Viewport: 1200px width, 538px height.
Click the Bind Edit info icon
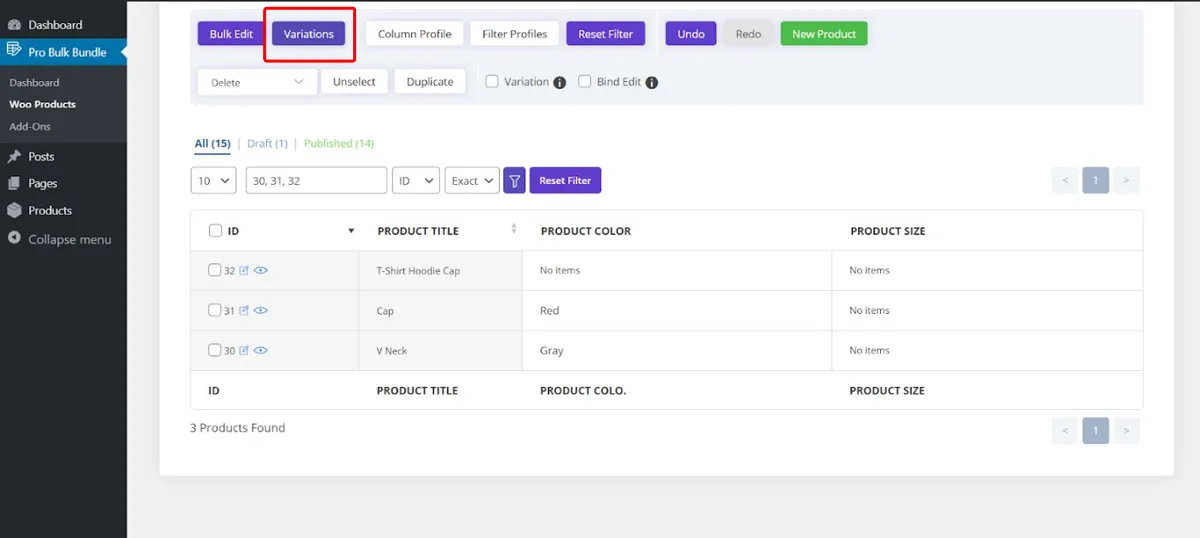coord(652,83)
